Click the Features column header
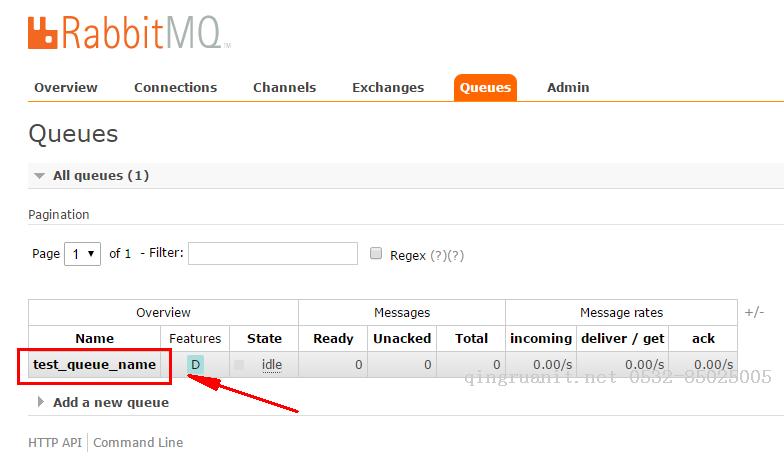 (x=195, y=338)
